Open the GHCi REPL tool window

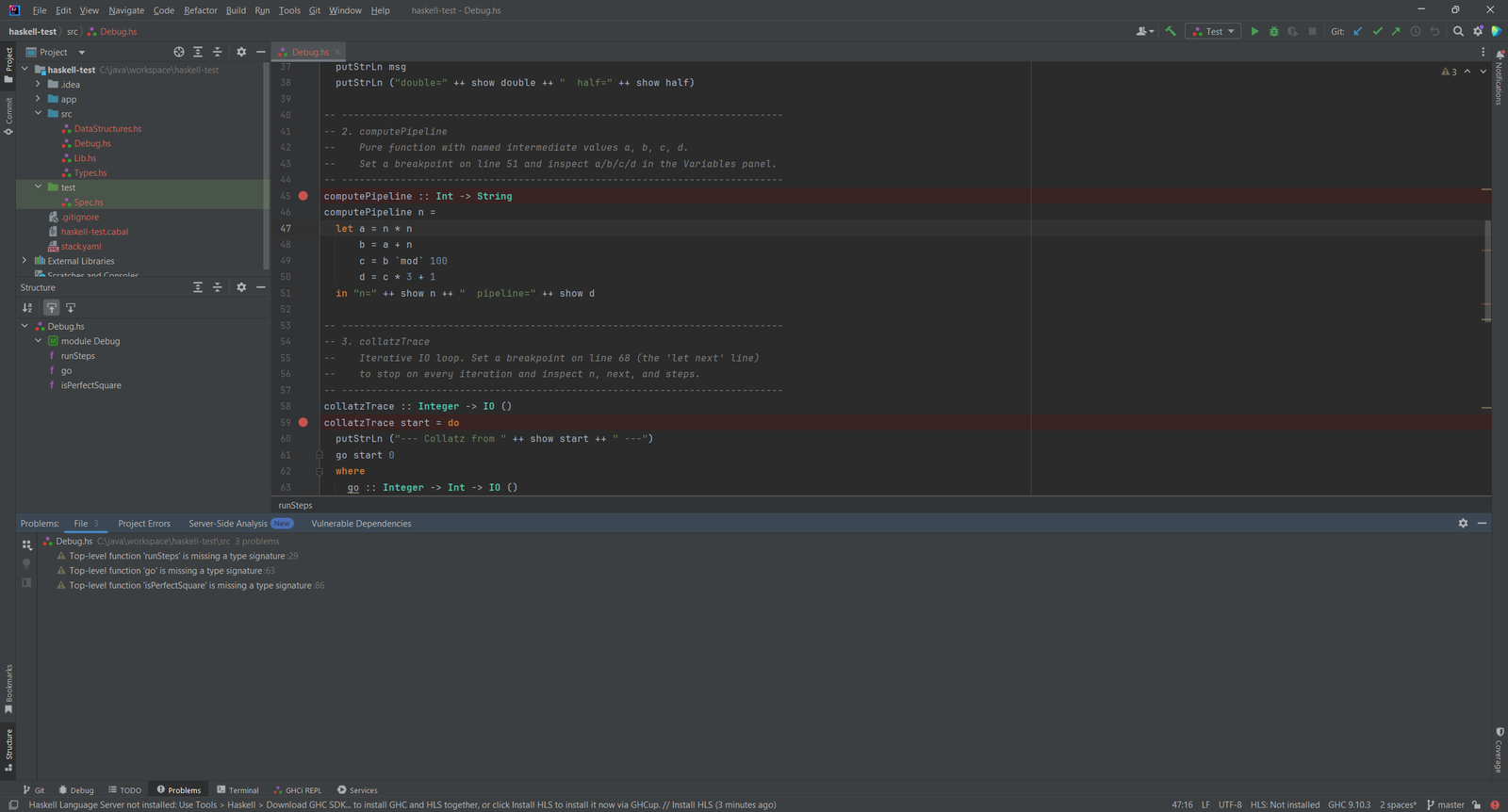coord(298,790)
